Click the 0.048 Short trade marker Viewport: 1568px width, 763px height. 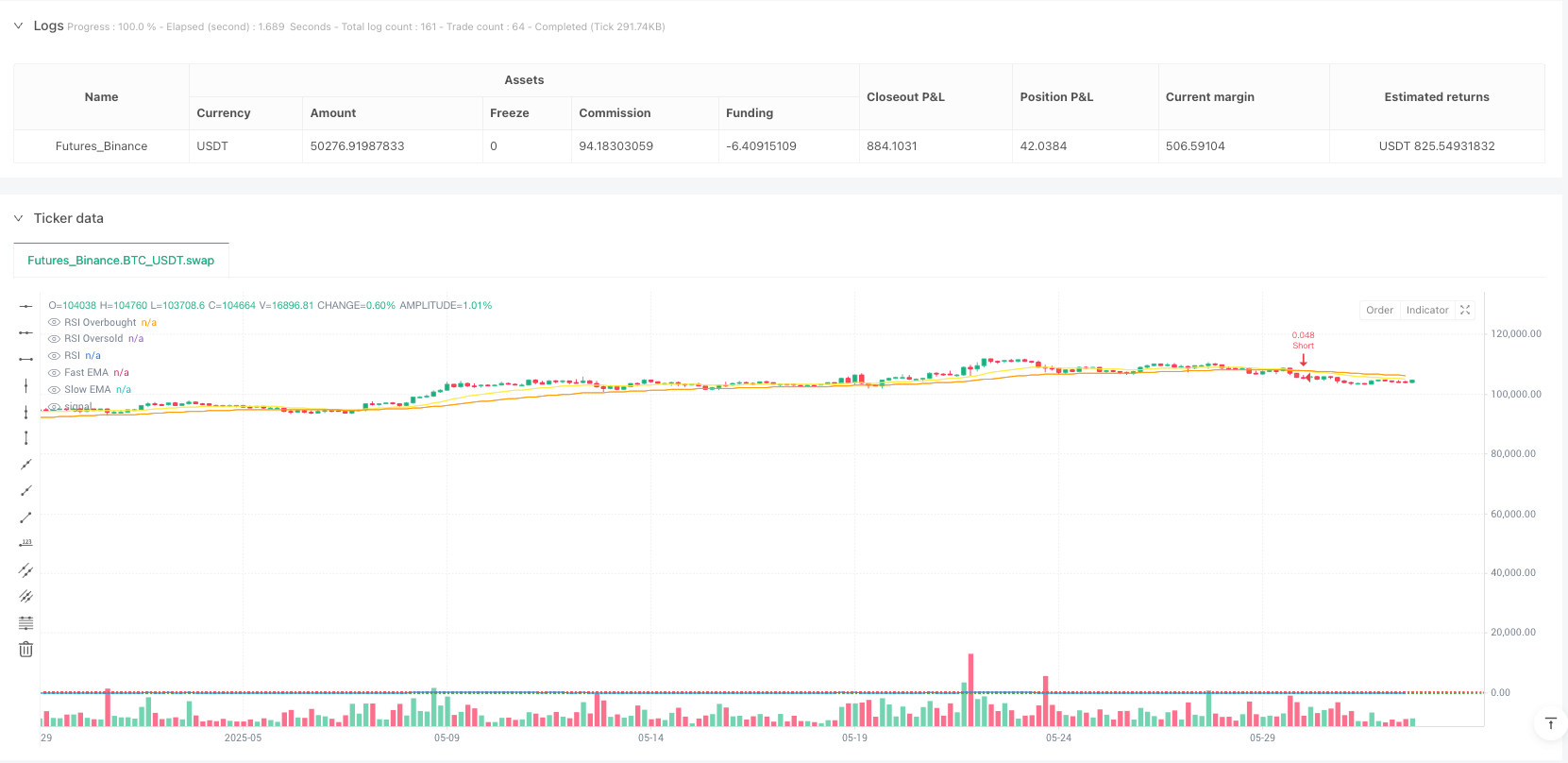[x=1304, y=349]
